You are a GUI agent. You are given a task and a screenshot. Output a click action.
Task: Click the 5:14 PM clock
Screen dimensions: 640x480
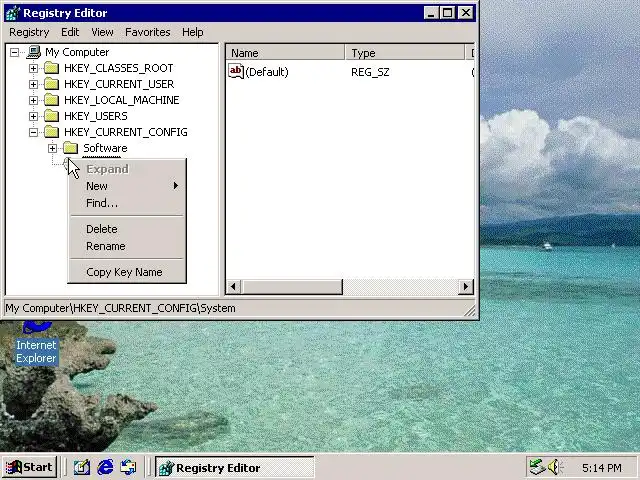[602, 468]
